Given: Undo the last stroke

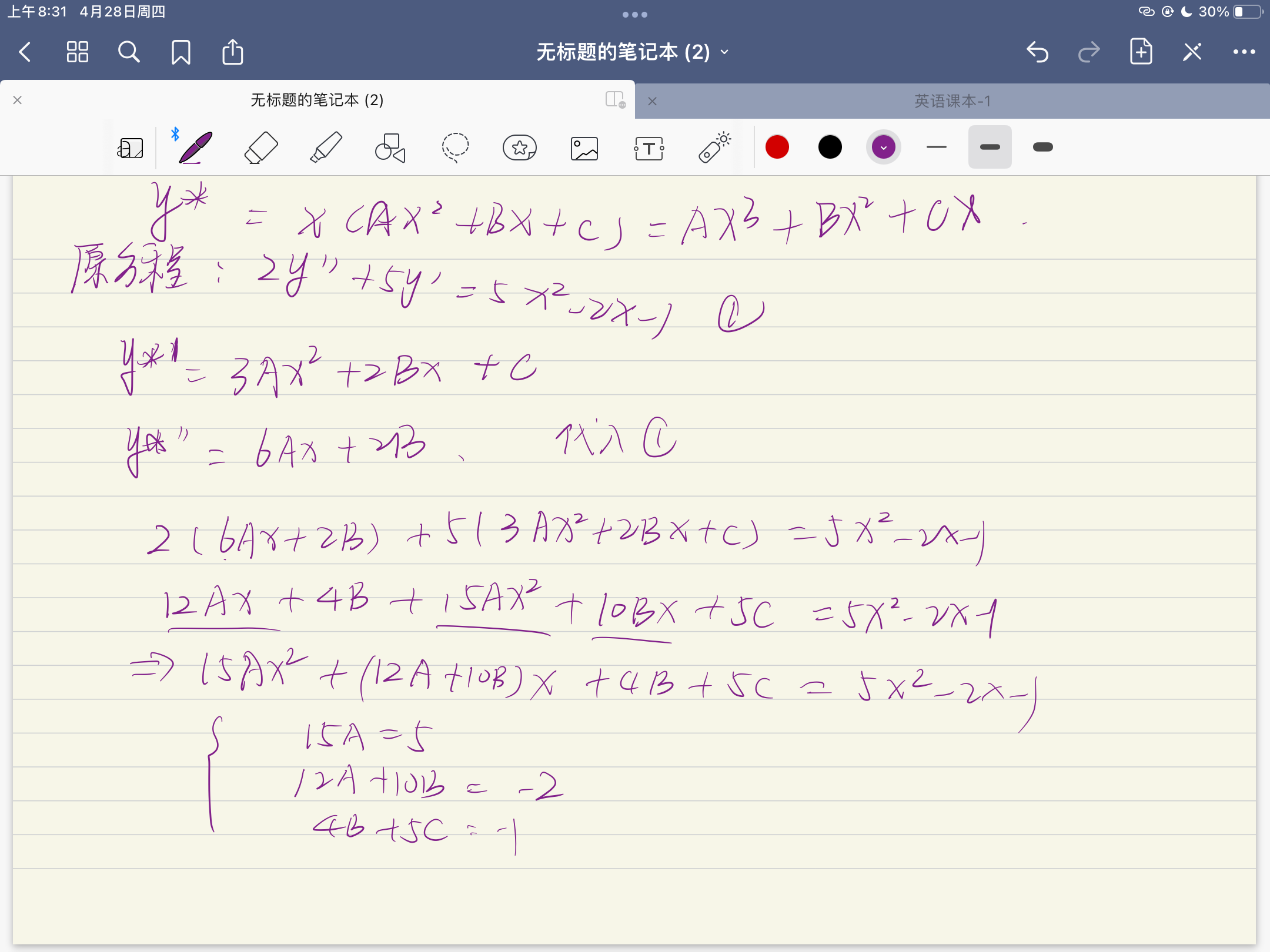Looking at the screenshot, I should point(1038,52).
